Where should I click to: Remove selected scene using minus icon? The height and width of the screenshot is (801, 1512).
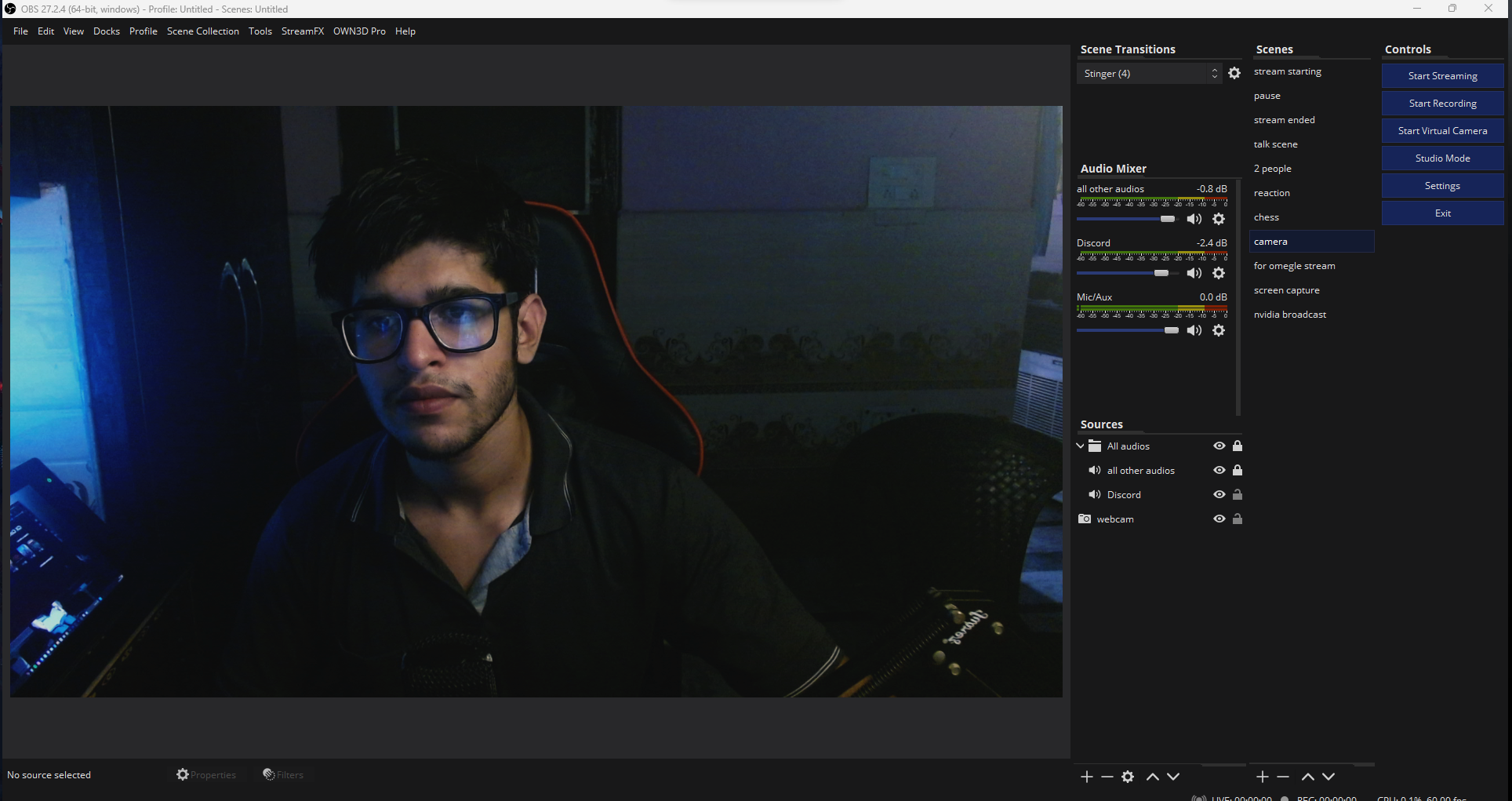1284,777
